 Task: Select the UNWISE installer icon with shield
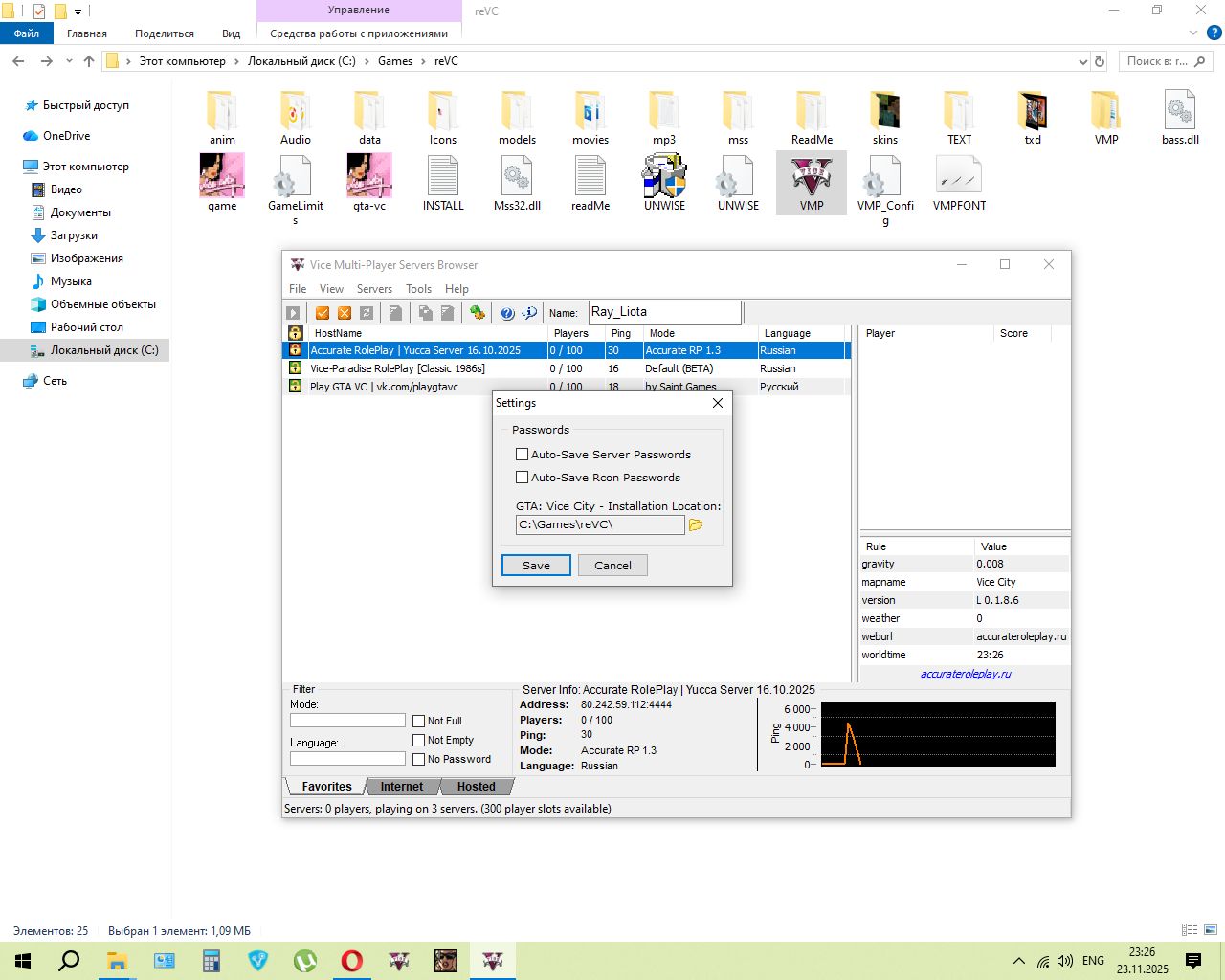664,183
